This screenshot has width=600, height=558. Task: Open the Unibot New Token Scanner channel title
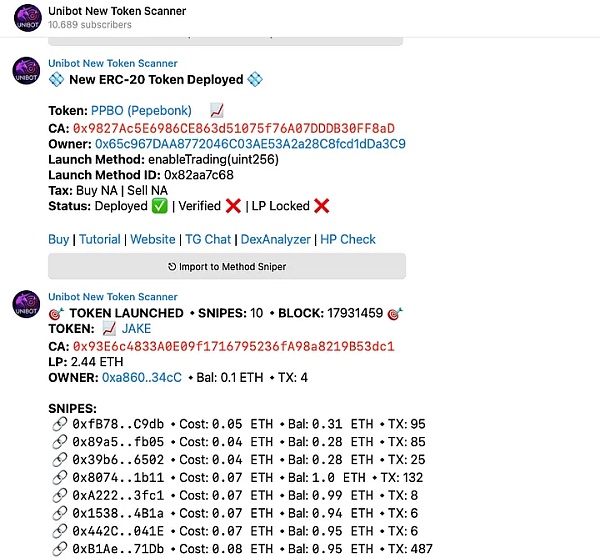click(x=117, y=11)
